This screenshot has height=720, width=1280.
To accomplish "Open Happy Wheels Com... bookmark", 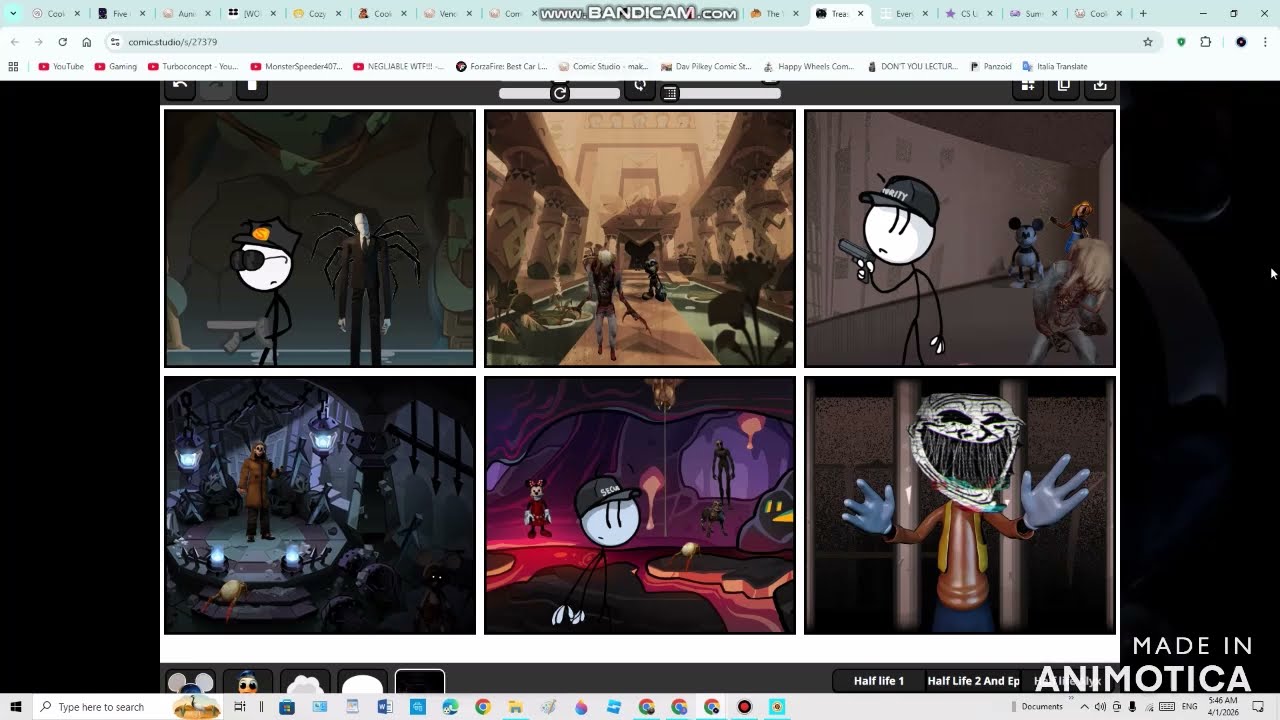I will click(x=809, y=67).
